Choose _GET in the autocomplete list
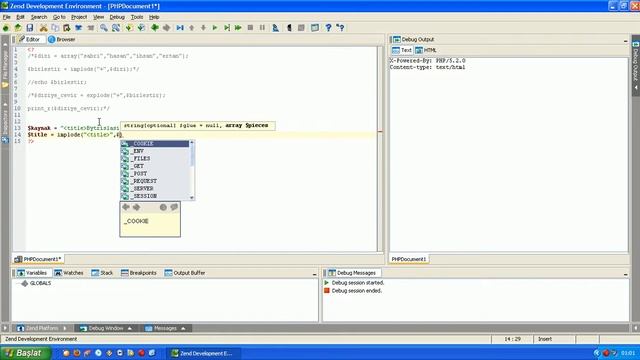 (155, 166)
